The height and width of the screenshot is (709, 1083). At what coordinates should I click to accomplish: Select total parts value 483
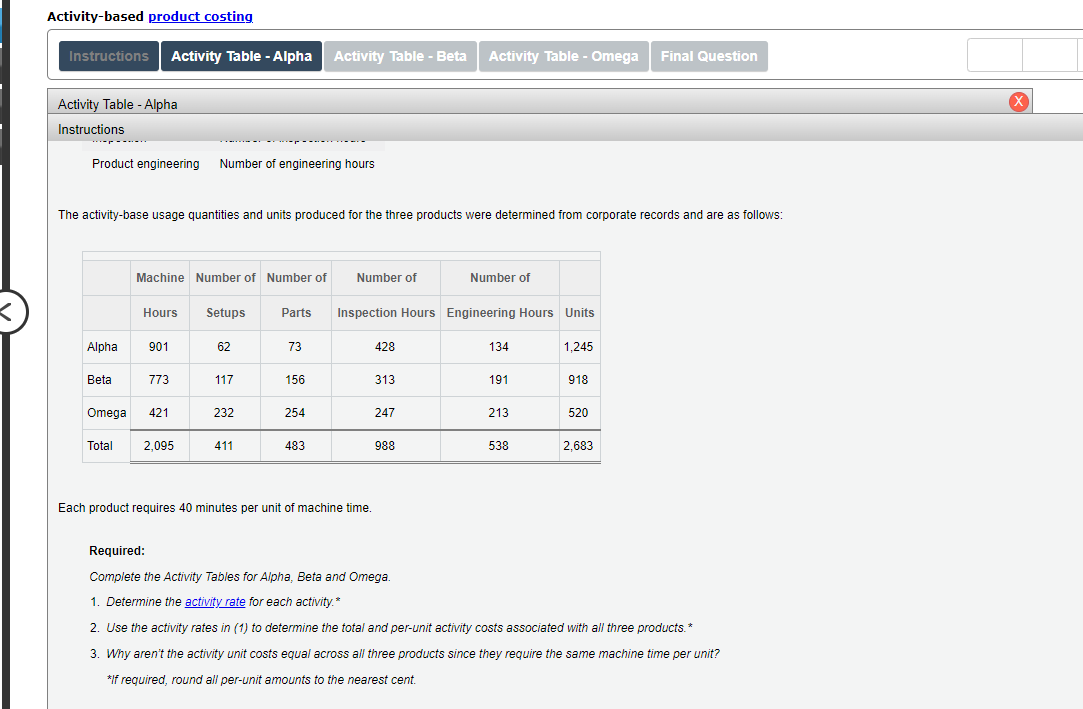[x=295, y=445]
